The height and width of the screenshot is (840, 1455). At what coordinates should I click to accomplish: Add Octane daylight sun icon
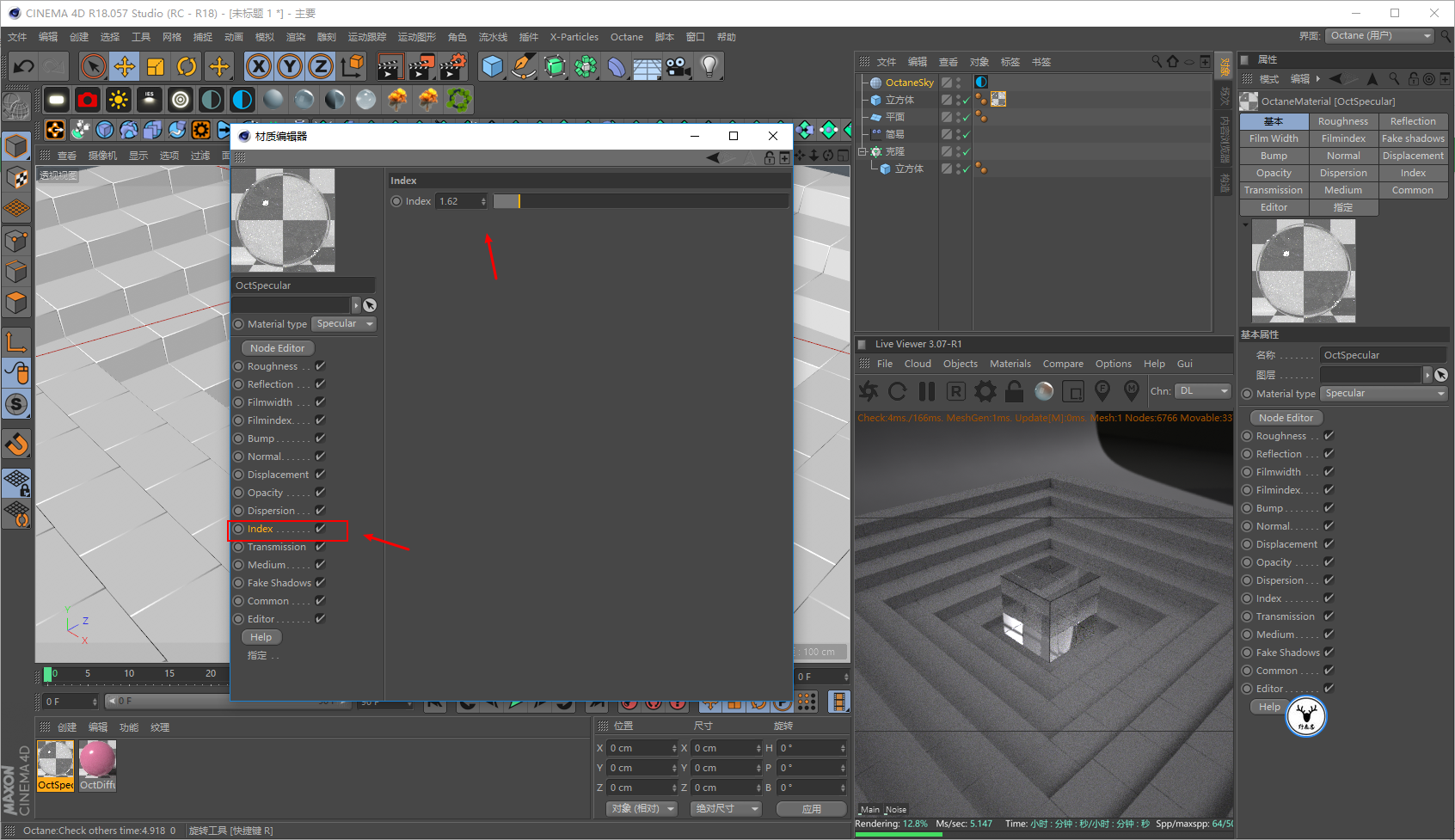tap(119, 100)
